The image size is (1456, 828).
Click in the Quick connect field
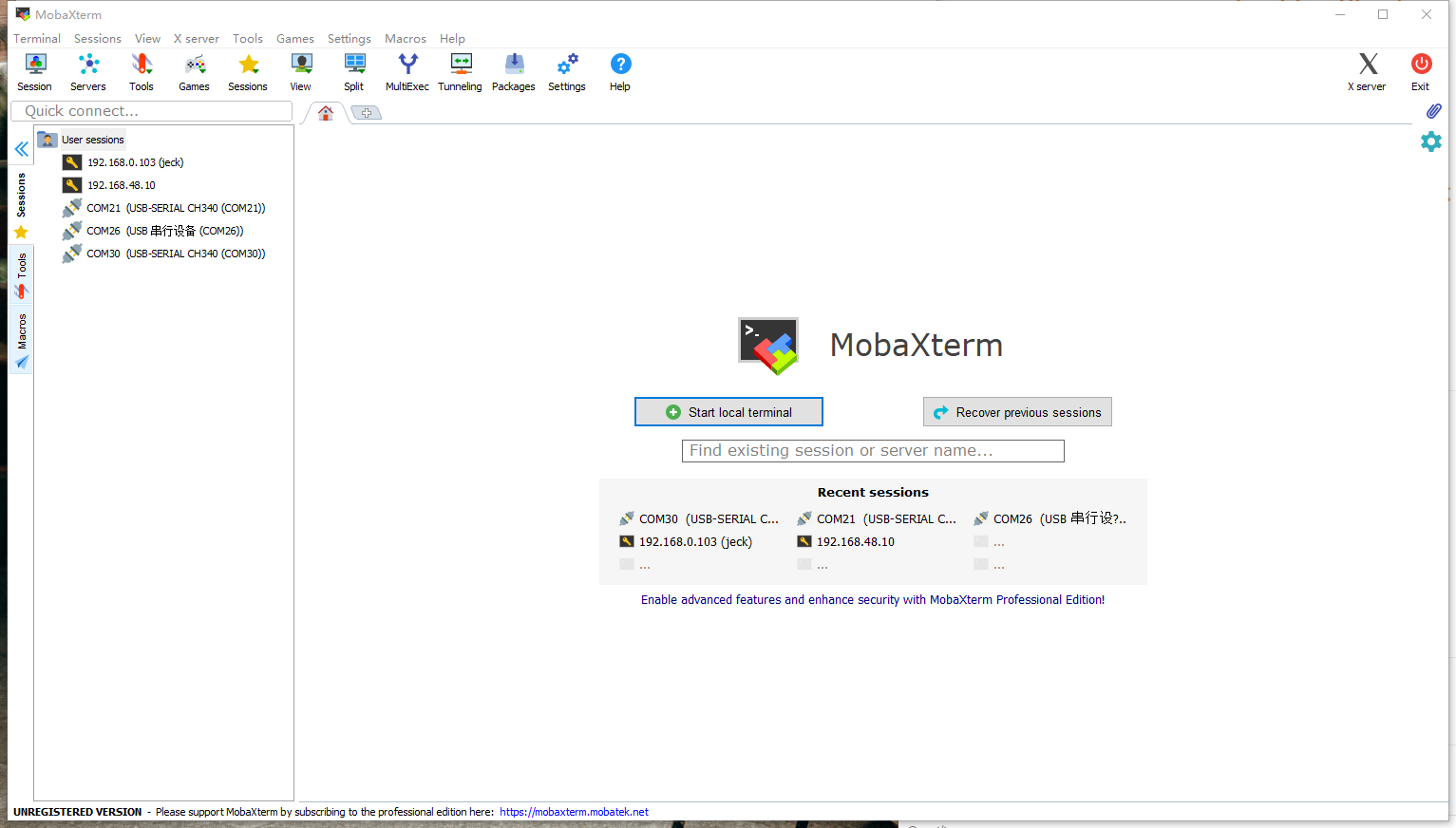pos(152,111)
